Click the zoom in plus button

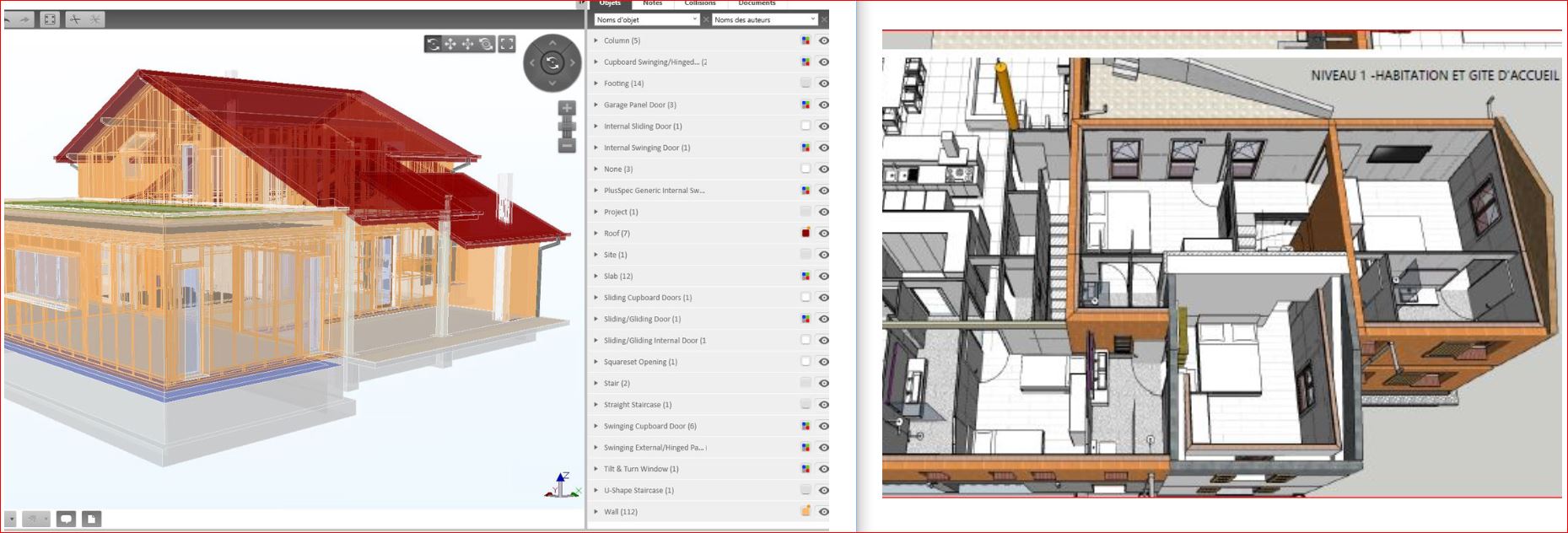[x=567, y=108]
